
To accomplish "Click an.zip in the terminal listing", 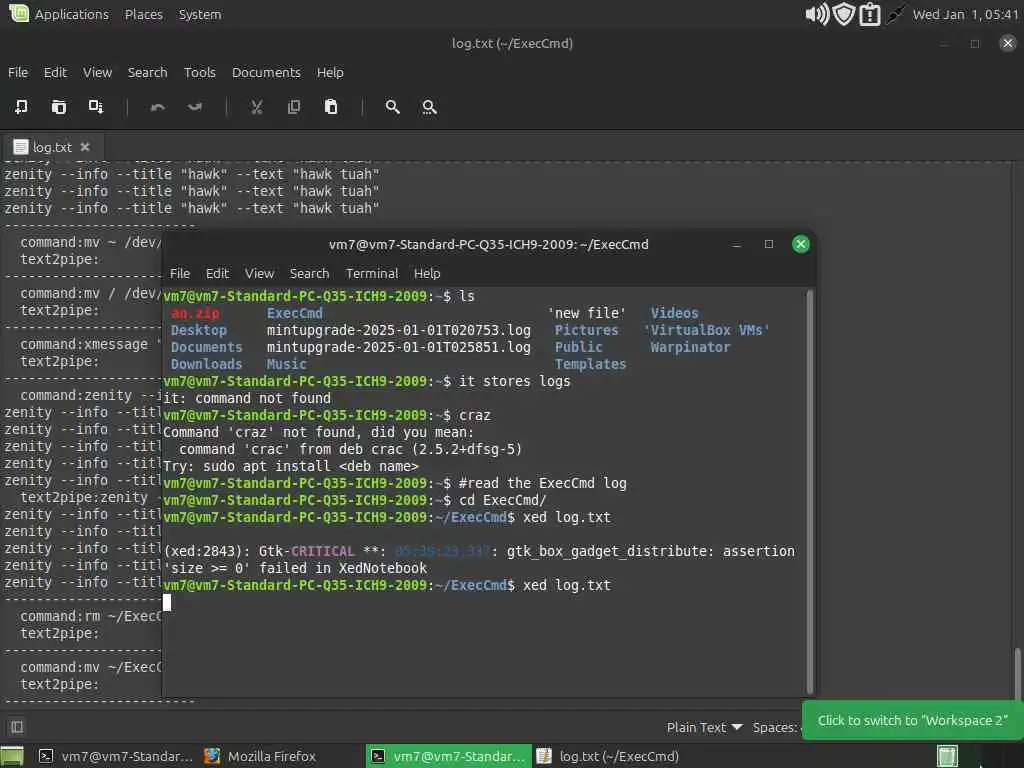I will click(195, 313).
